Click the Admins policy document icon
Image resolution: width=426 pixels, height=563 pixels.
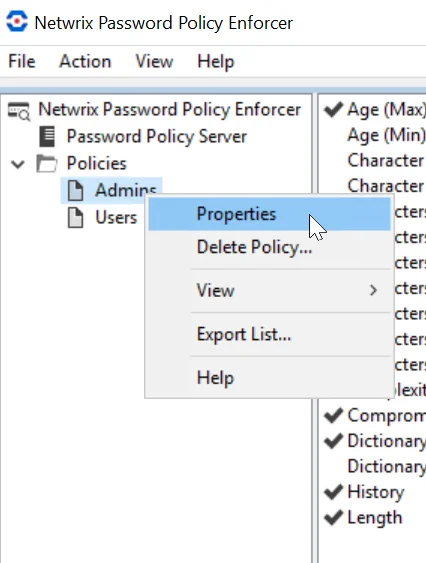(76, 190)
